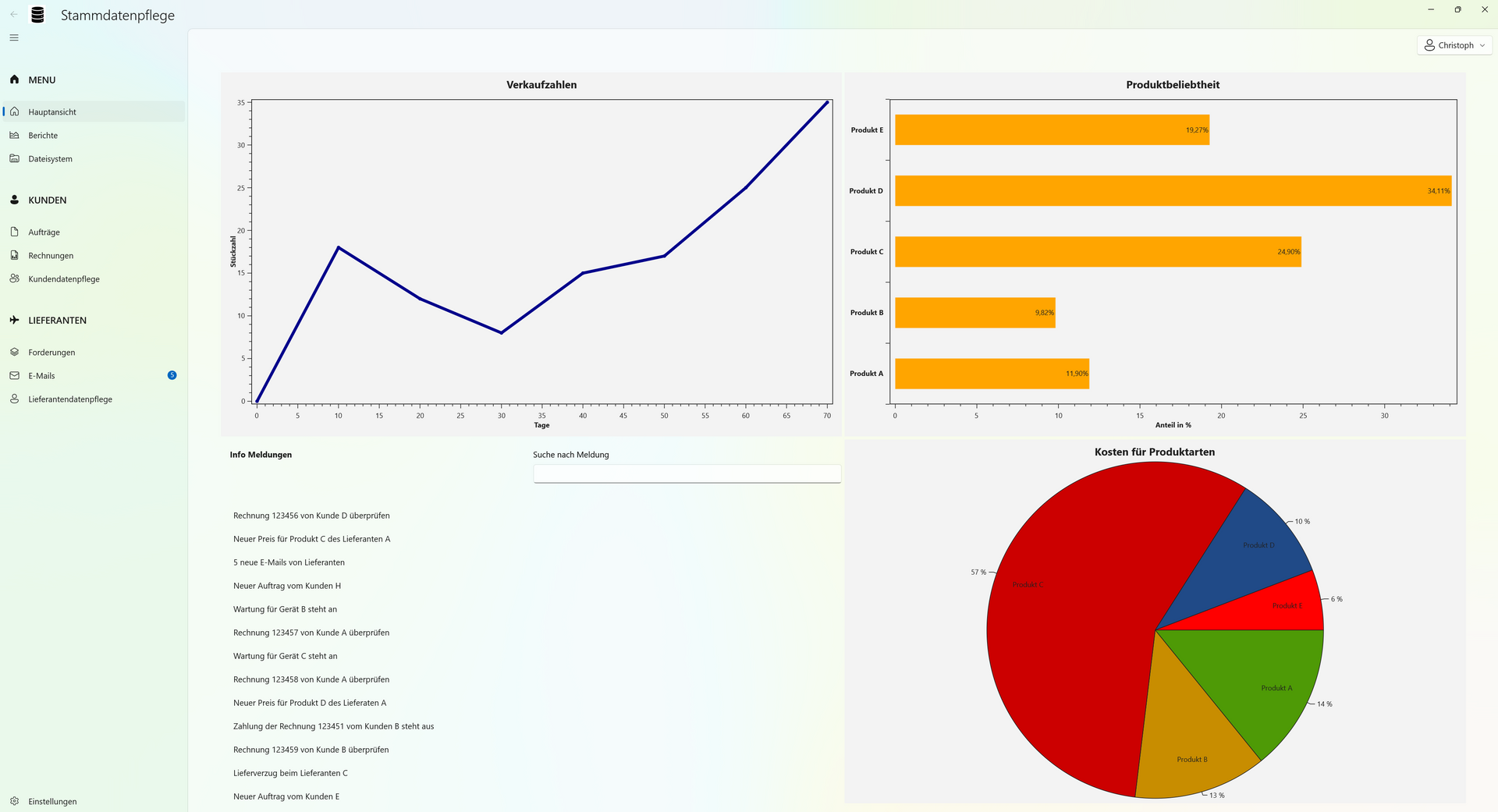Open the E-Mails envelope icon
Image resolution: width=1498 pixels, height=812 pixels.
click(x=14, y=375)
